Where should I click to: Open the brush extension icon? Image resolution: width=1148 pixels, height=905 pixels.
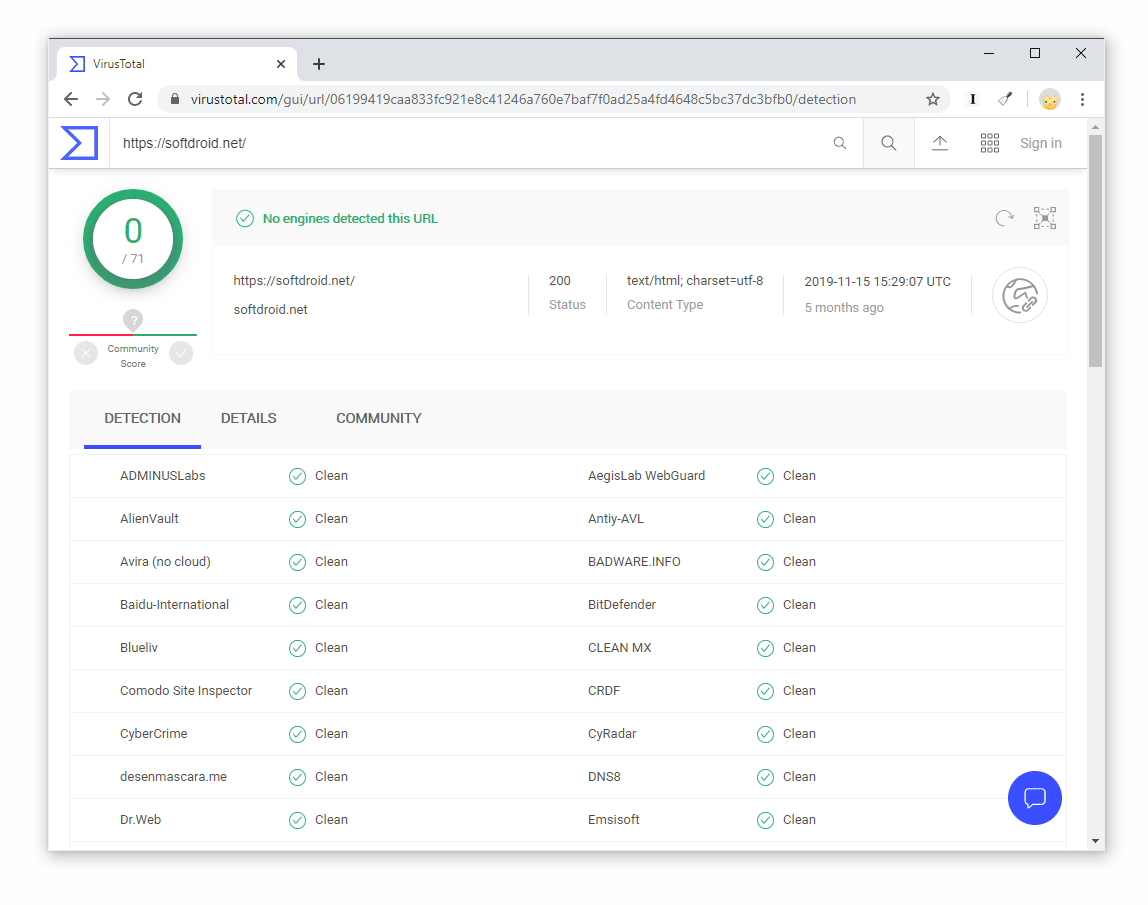click(1005, 100)
